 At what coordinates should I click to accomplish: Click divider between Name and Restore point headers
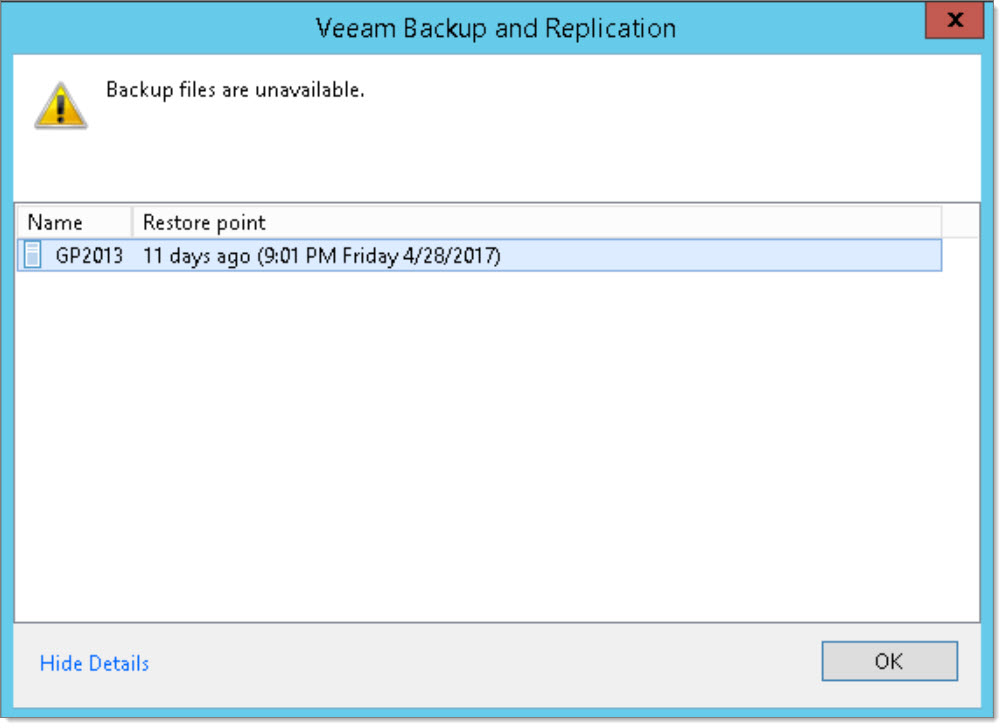pos(132,222)
